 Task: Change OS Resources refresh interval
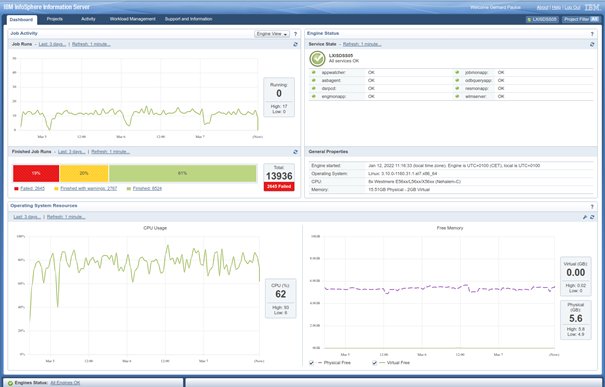click(x=66, y=217)
